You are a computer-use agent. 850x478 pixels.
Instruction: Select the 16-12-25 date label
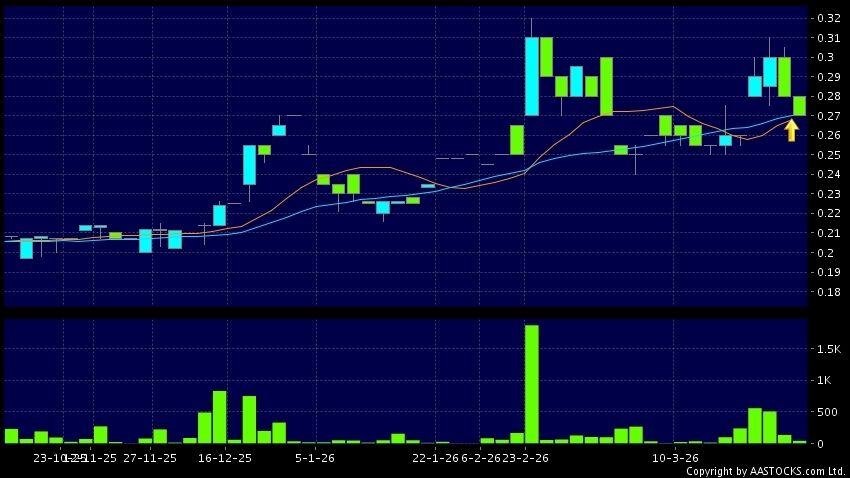224,457
